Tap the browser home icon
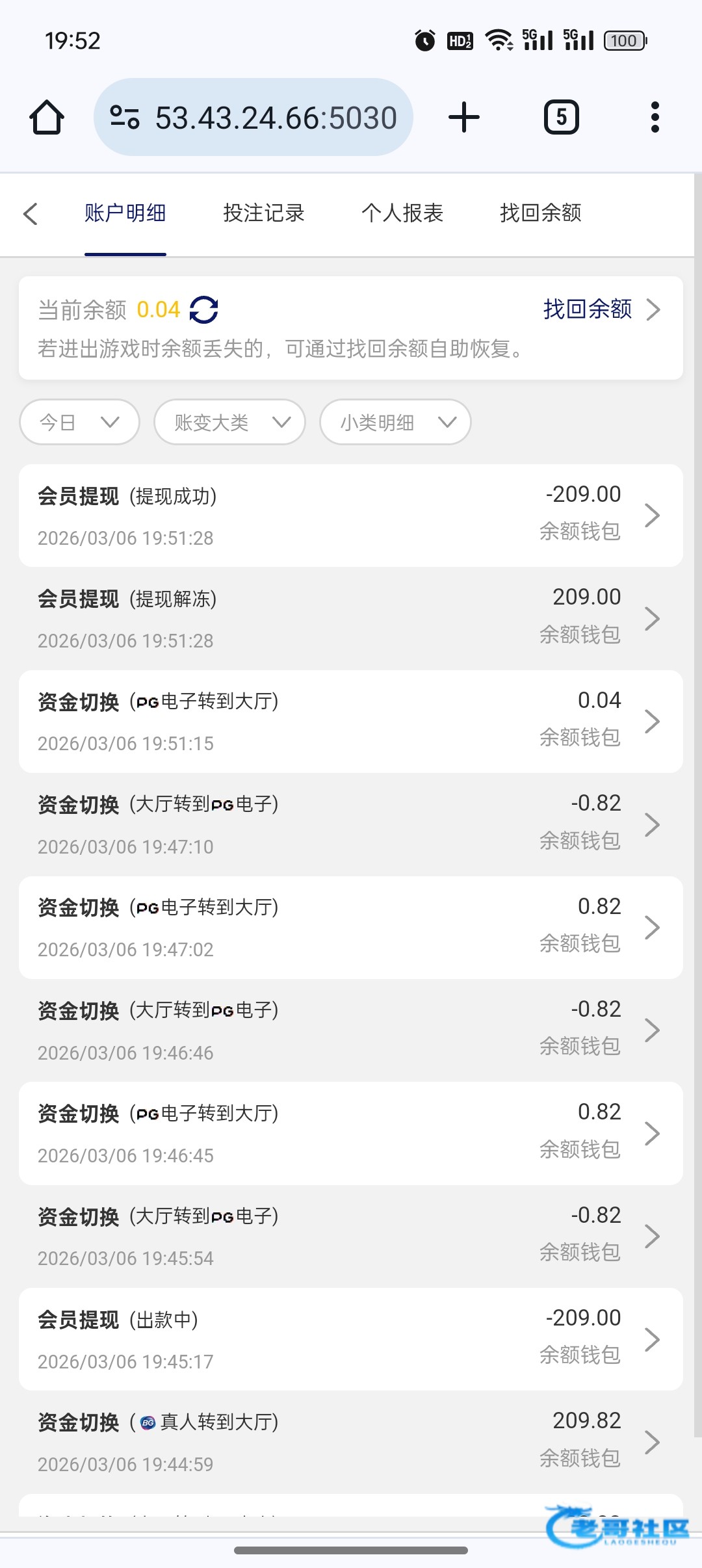The image size is (702, 1568). [47, 118]
